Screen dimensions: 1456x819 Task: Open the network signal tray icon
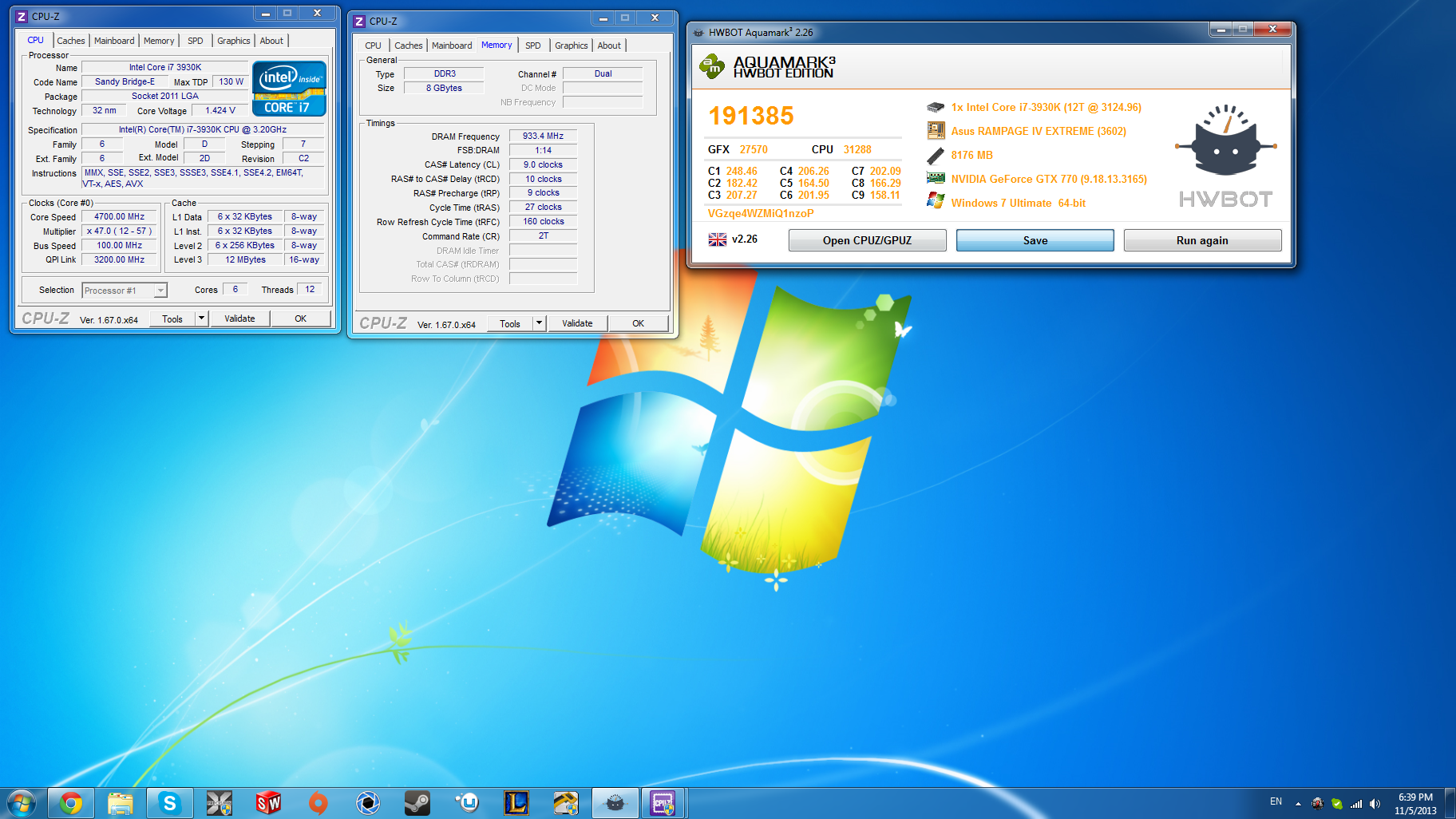(x=1356, y=804)
